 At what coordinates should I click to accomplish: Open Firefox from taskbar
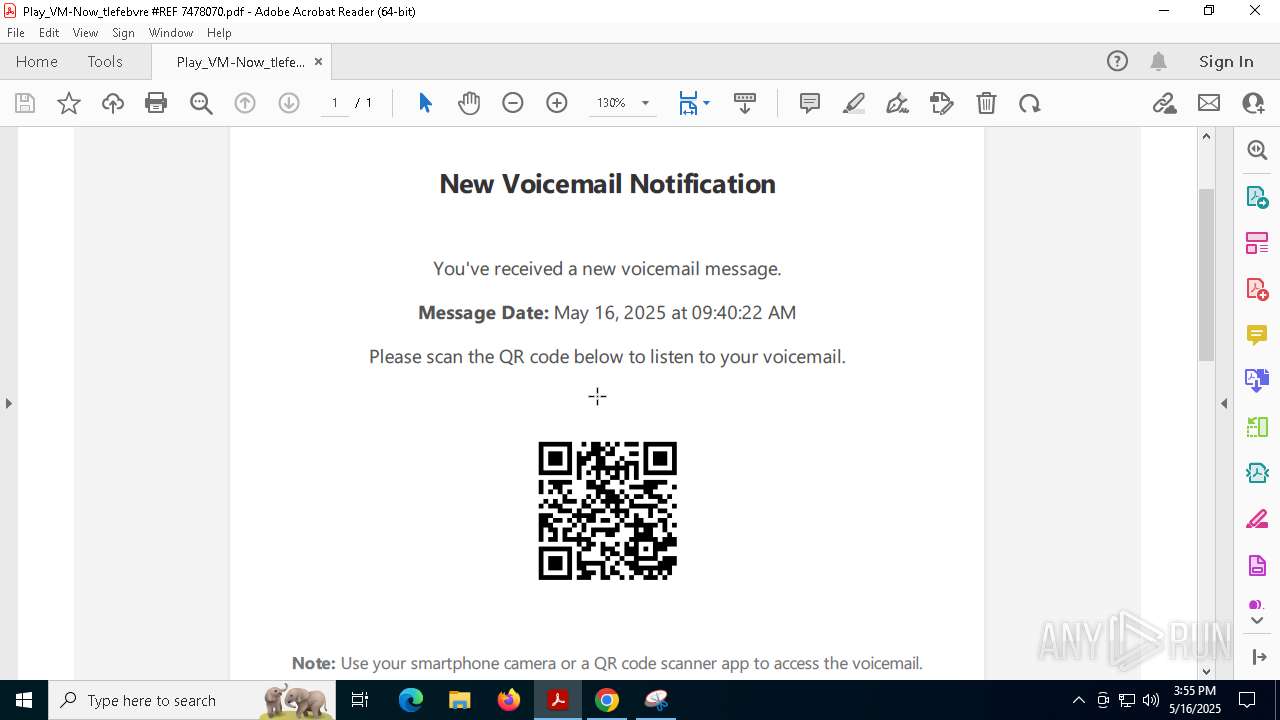(x=509, y=700)
